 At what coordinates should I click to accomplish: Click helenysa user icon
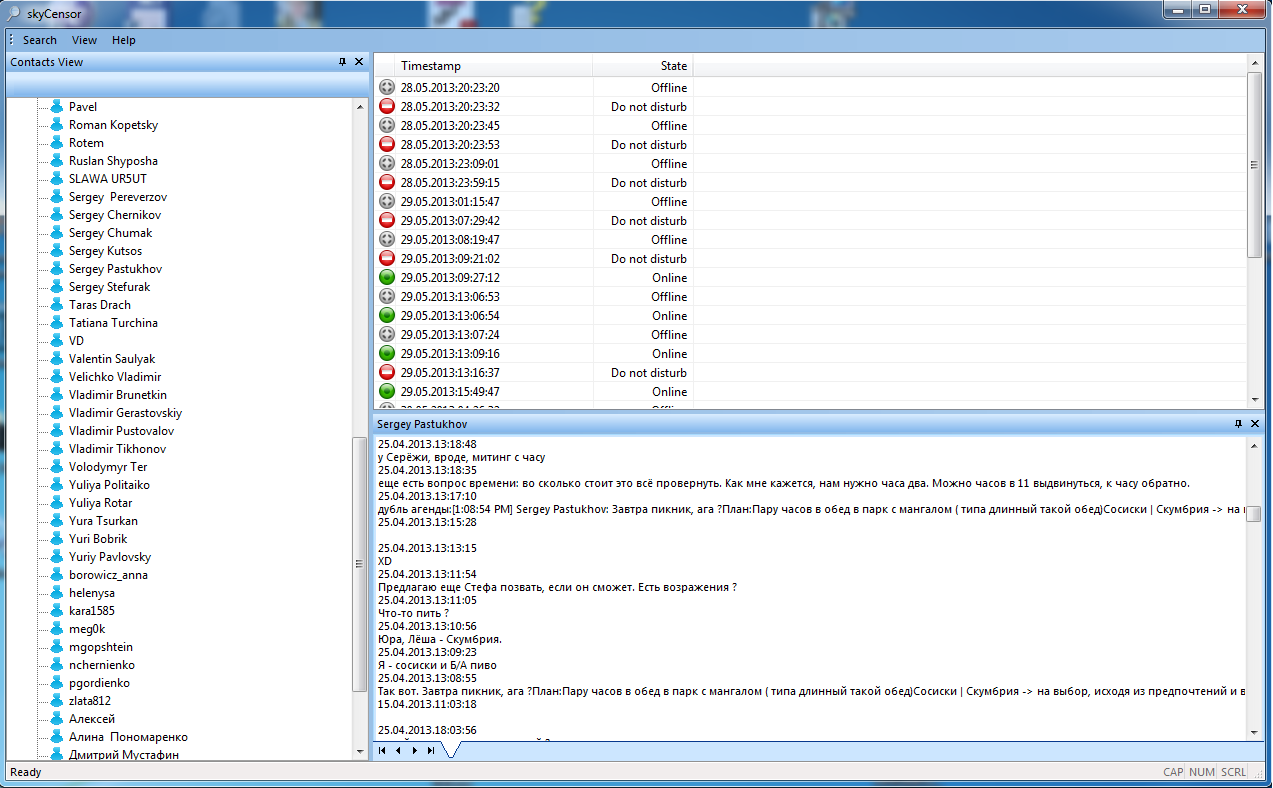pyautogui.click(x=57, y=592)
